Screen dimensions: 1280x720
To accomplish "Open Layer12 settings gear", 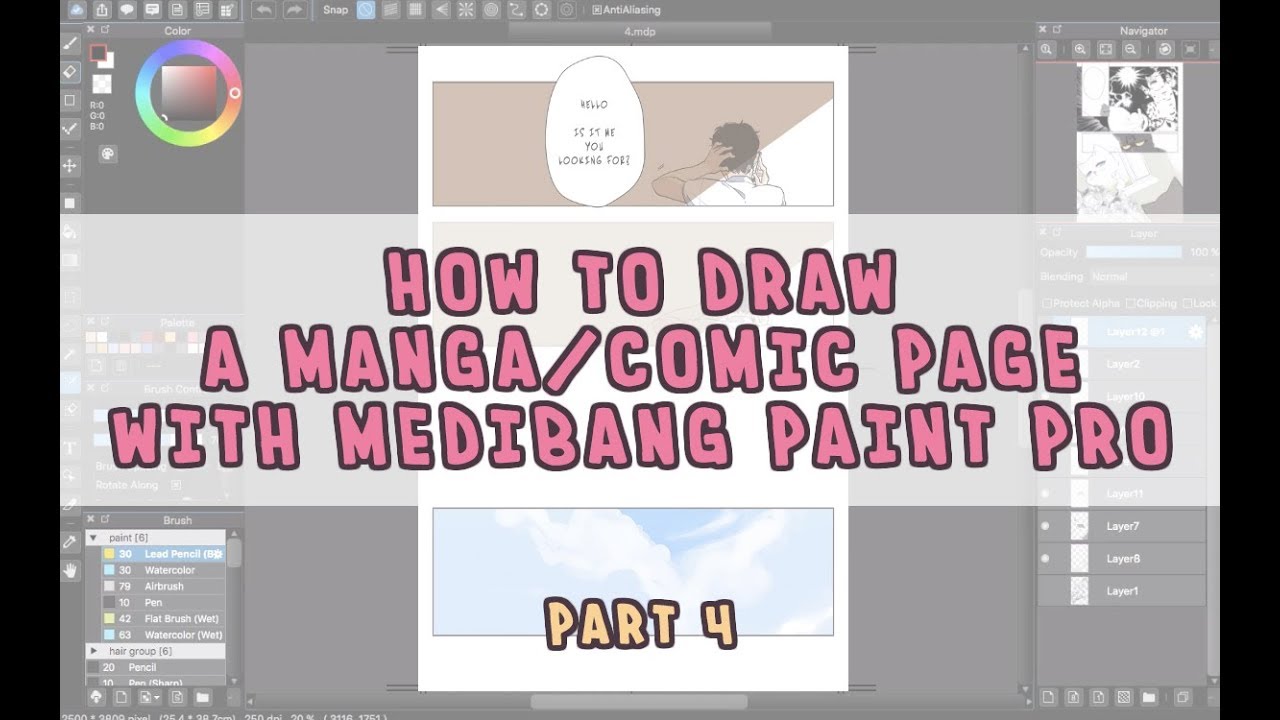I will [1194, 332].
